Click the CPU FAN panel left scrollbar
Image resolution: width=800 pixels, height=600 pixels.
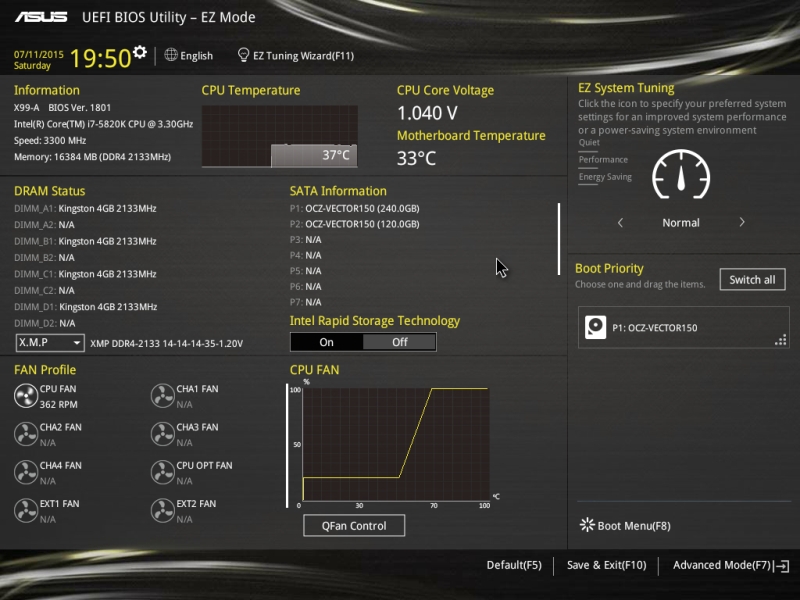coord(287,446)
